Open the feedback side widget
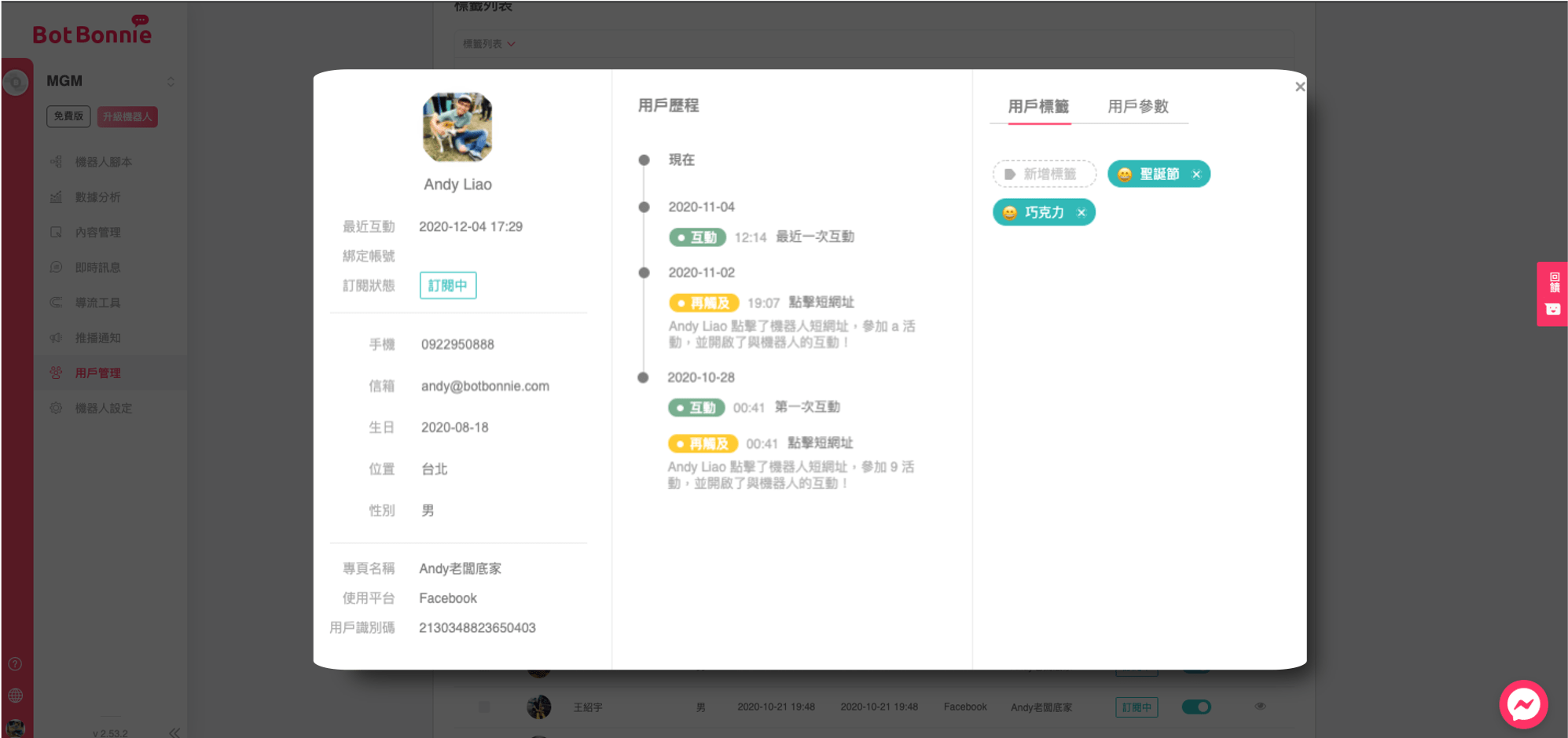 click(x=1552, y=293)
